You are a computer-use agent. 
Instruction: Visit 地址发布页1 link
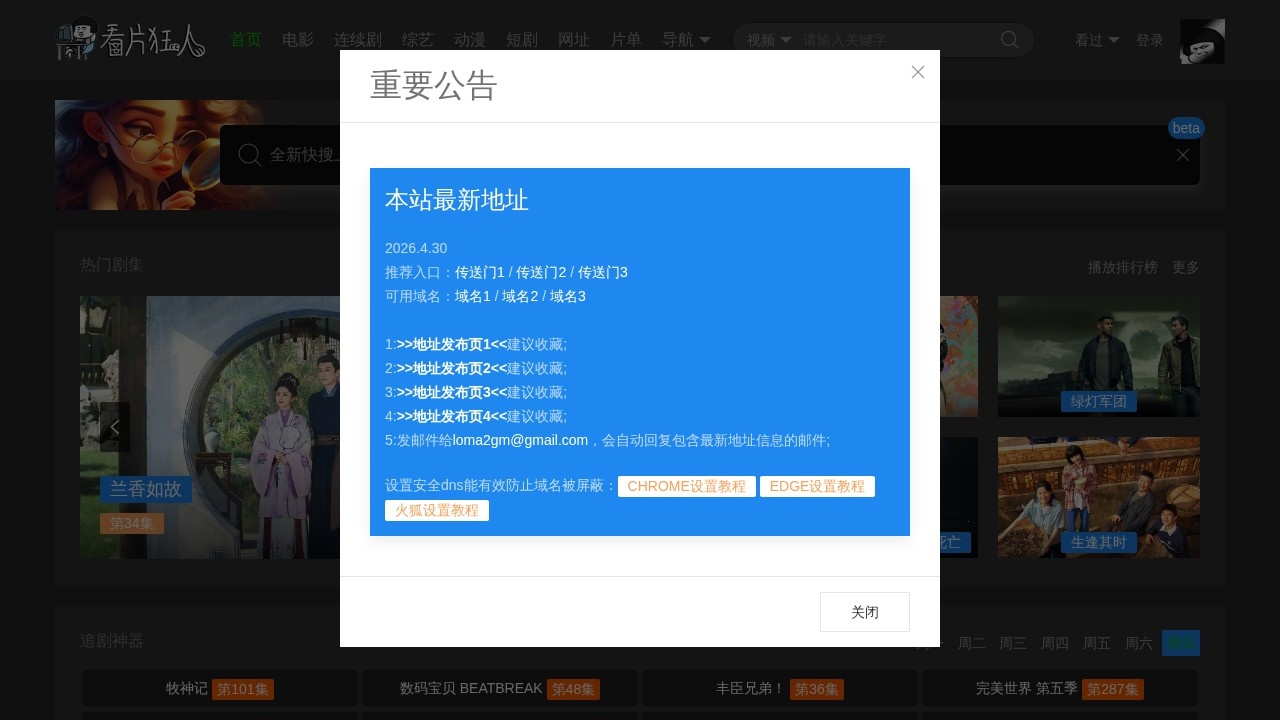[x=452, y=344]
